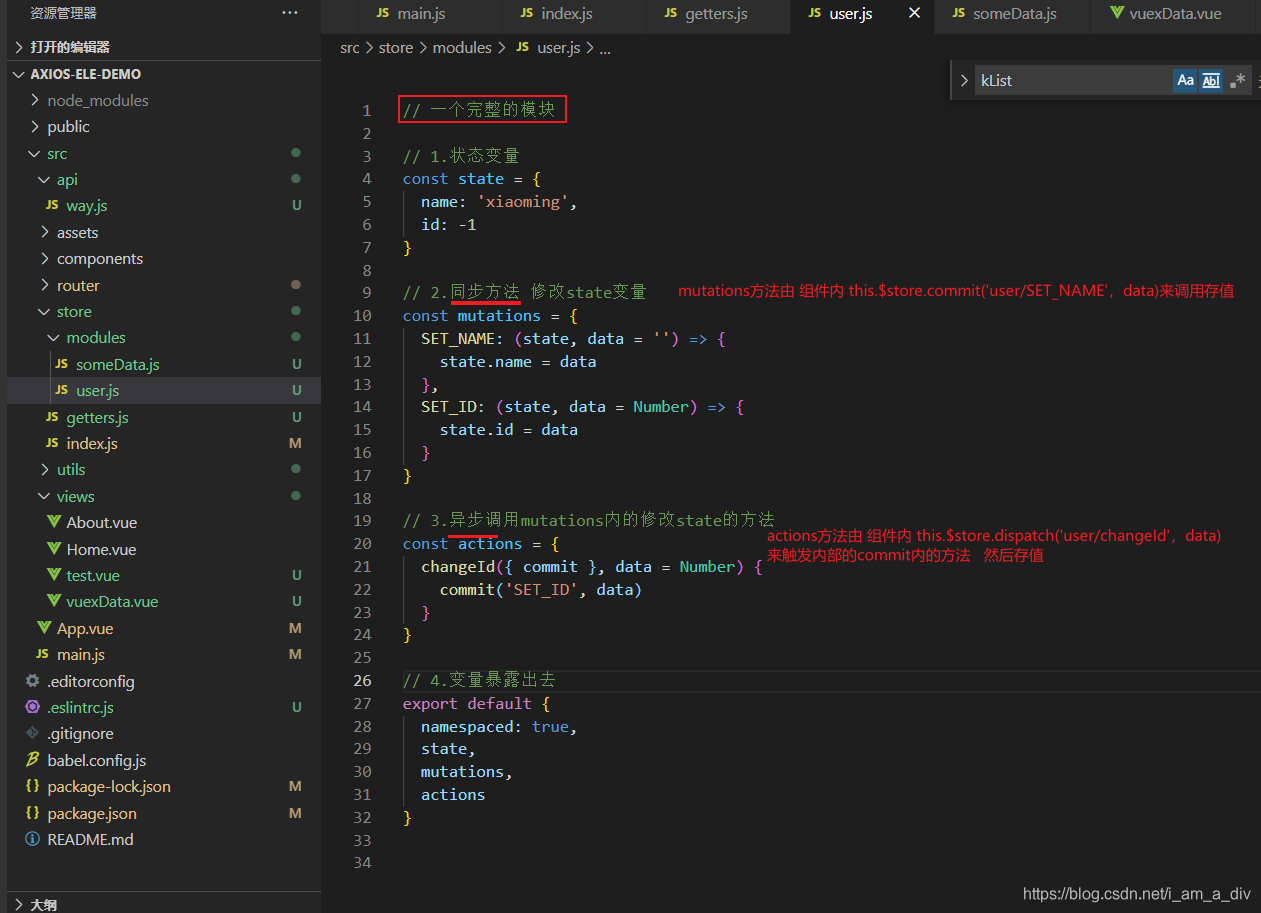1261x913 pixels.
Task: Close the user.js editor tab
Action: pos(914,13)
